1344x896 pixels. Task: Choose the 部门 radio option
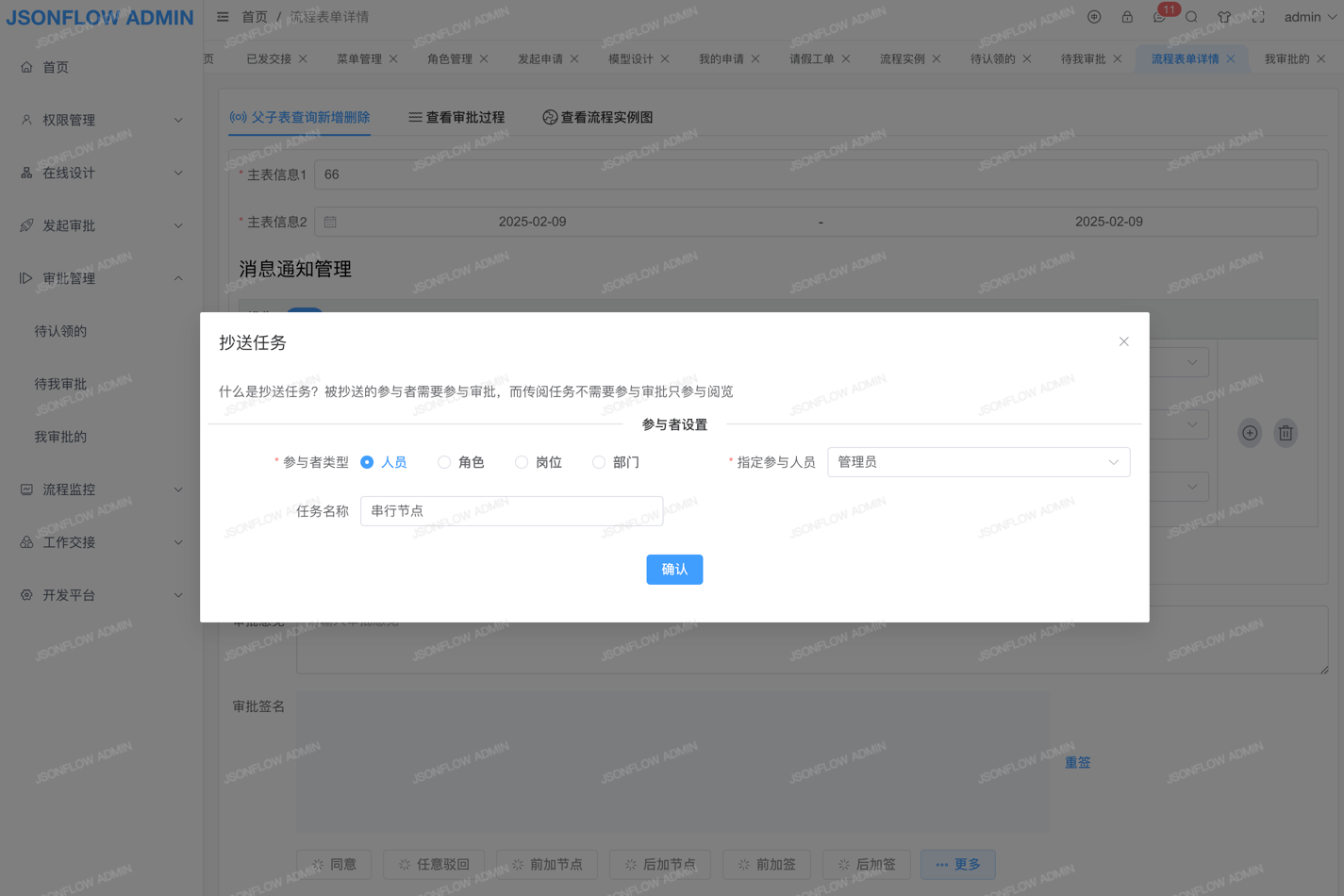coord(599,462)
